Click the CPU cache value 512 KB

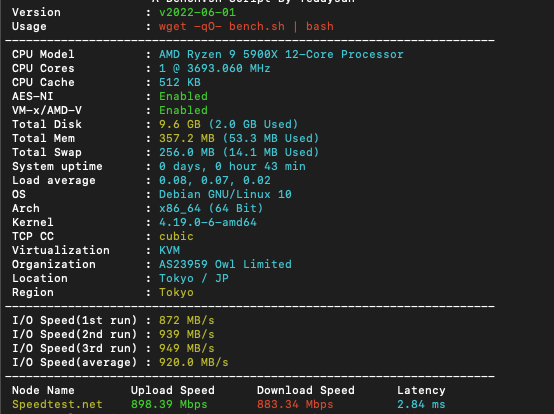(180, 82)
